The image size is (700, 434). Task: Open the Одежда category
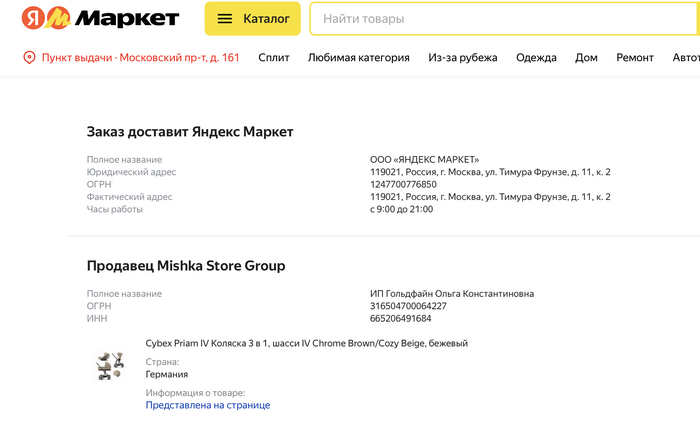(536, 58)
